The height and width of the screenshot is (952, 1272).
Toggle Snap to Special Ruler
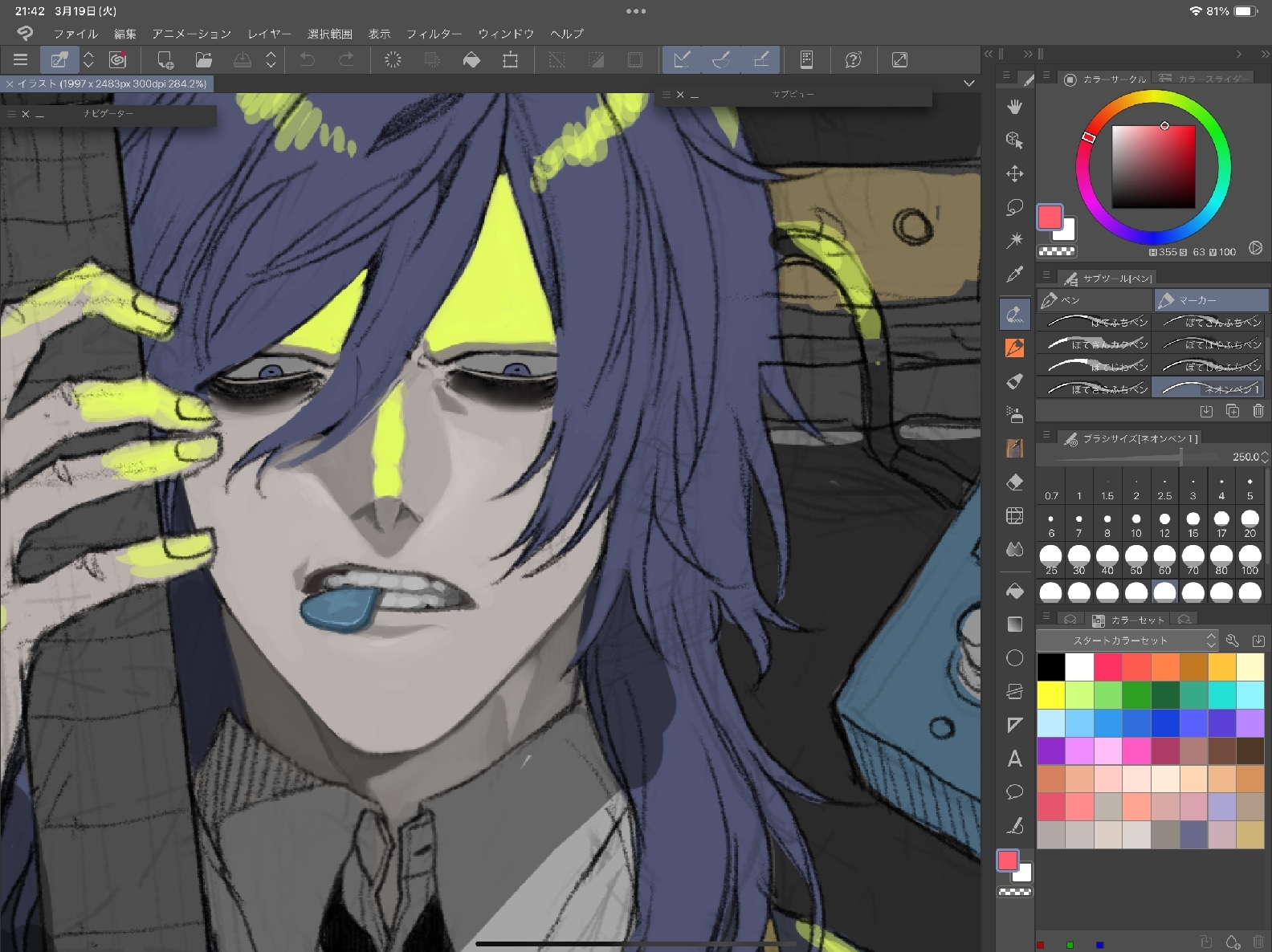tap(721, 60)
